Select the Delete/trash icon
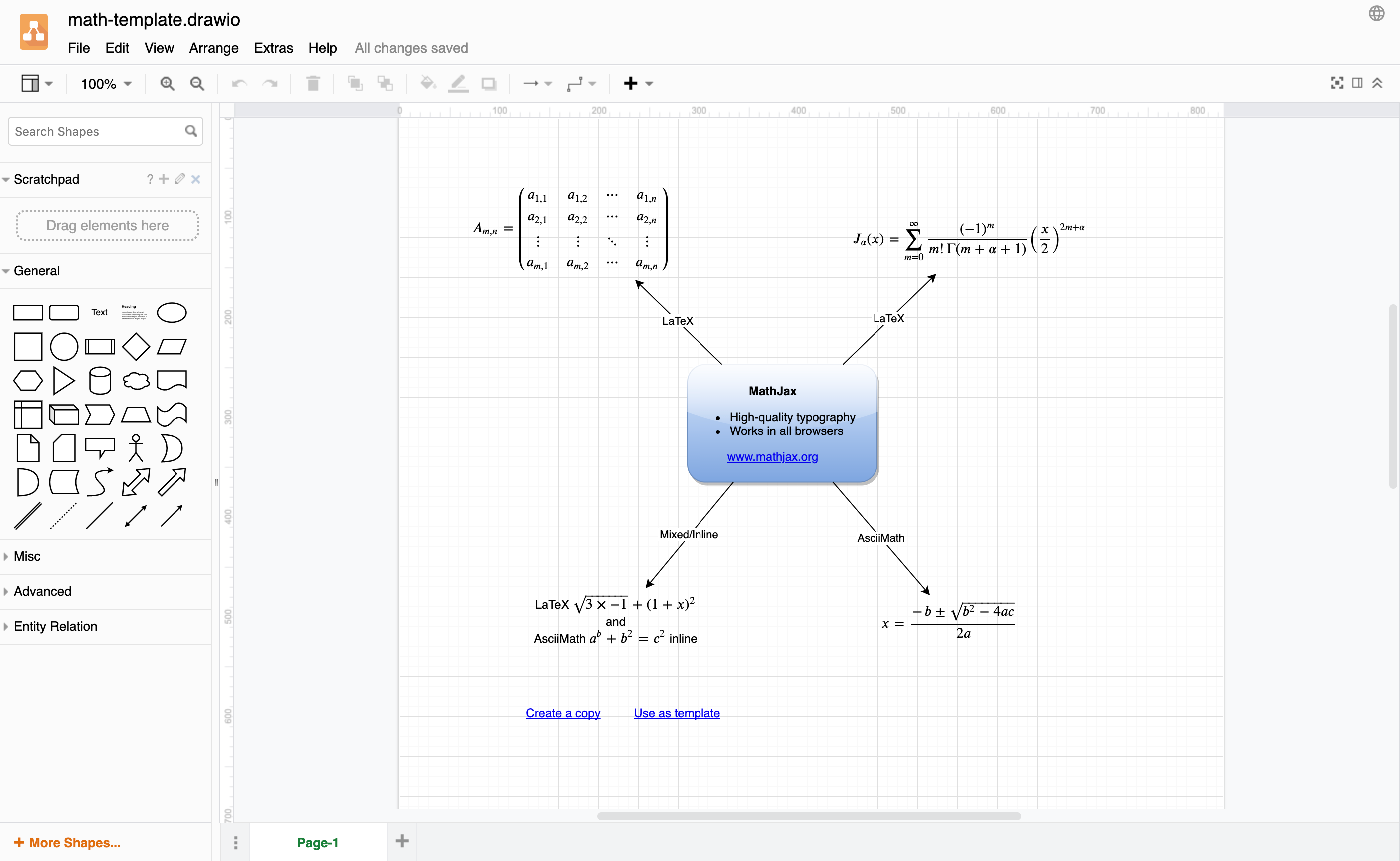 pyautogui.click(x=313, y=83)
